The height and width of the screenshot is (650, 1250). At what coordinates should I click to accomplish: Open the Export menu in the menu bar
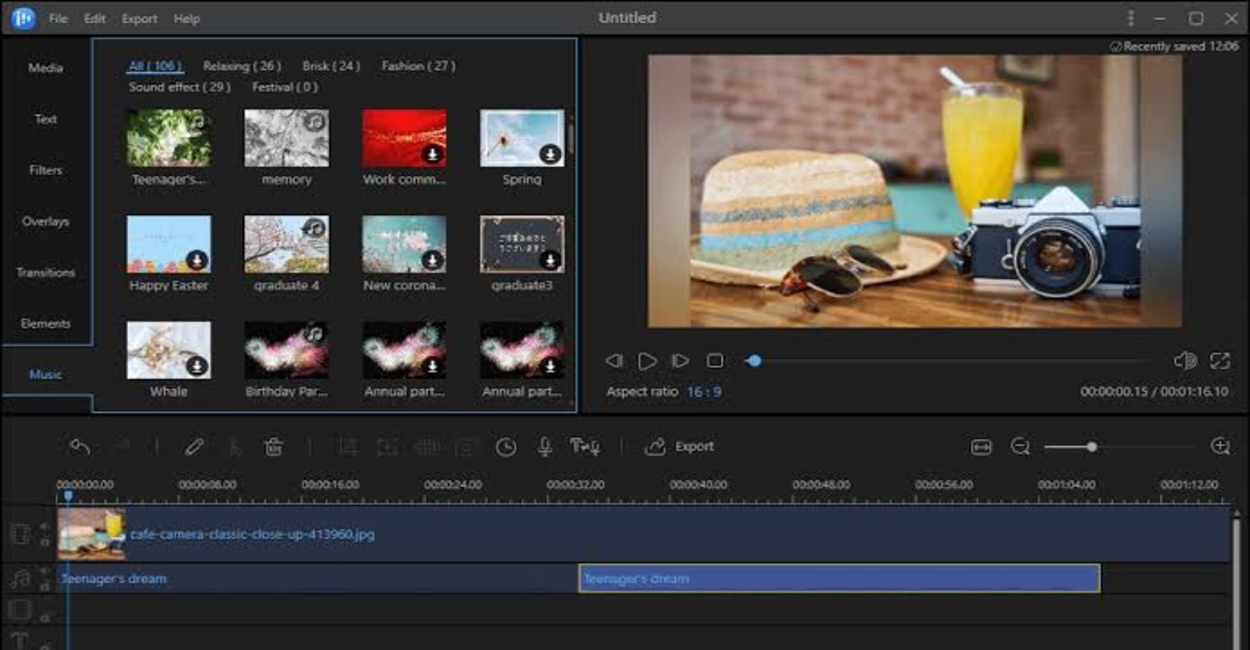(139, 19)
